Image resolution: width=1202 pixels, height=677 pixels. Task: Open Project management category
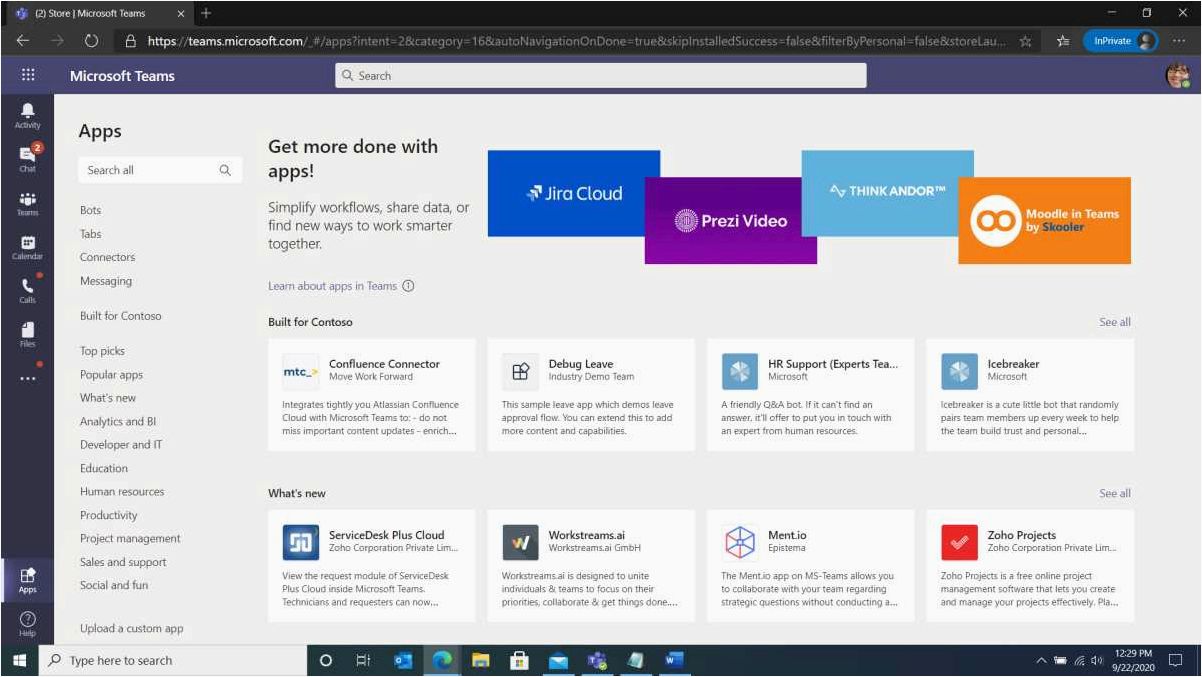130,538
